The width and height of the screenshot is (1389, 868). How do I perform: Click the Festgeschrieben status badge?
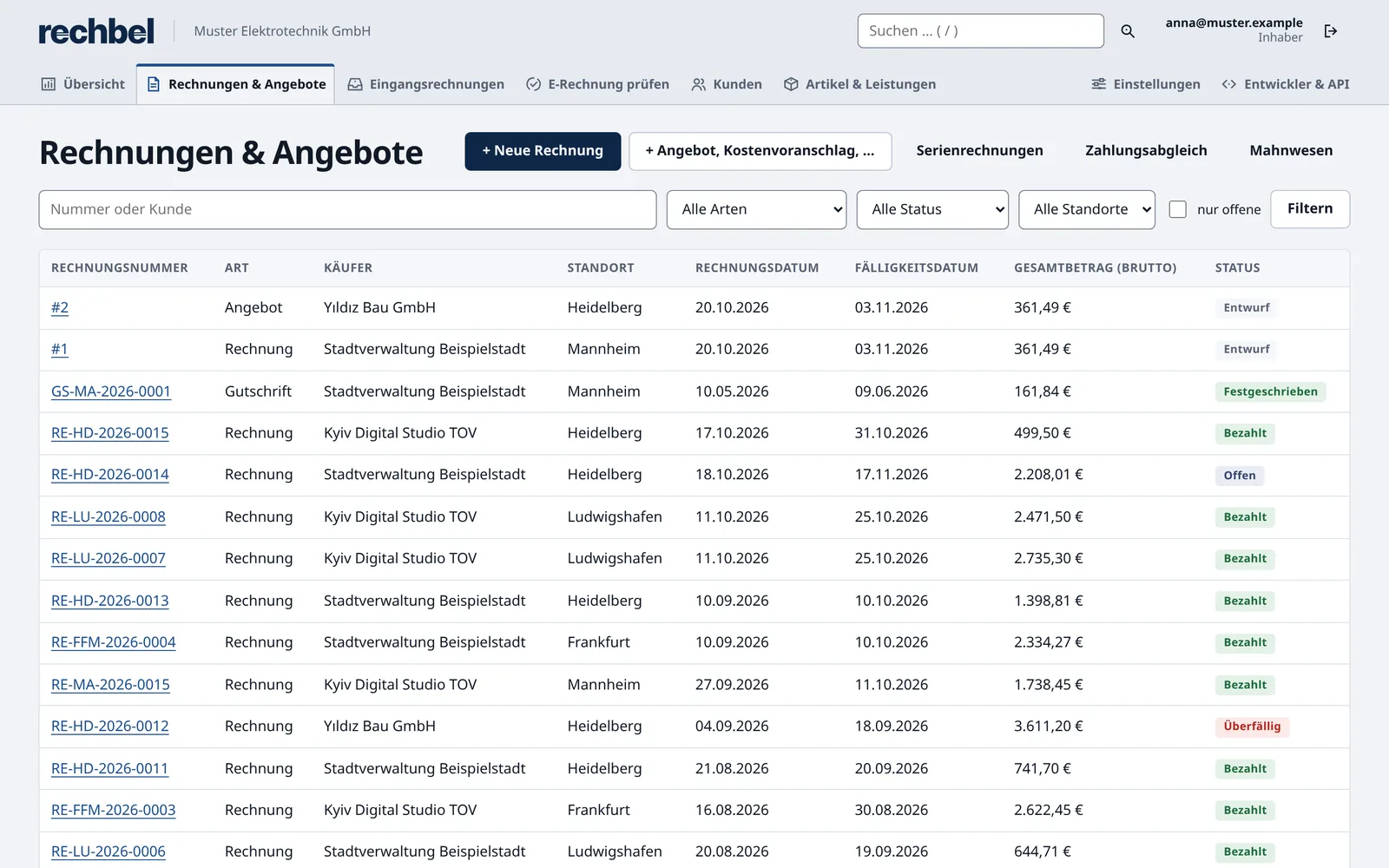coord(1270,391)
